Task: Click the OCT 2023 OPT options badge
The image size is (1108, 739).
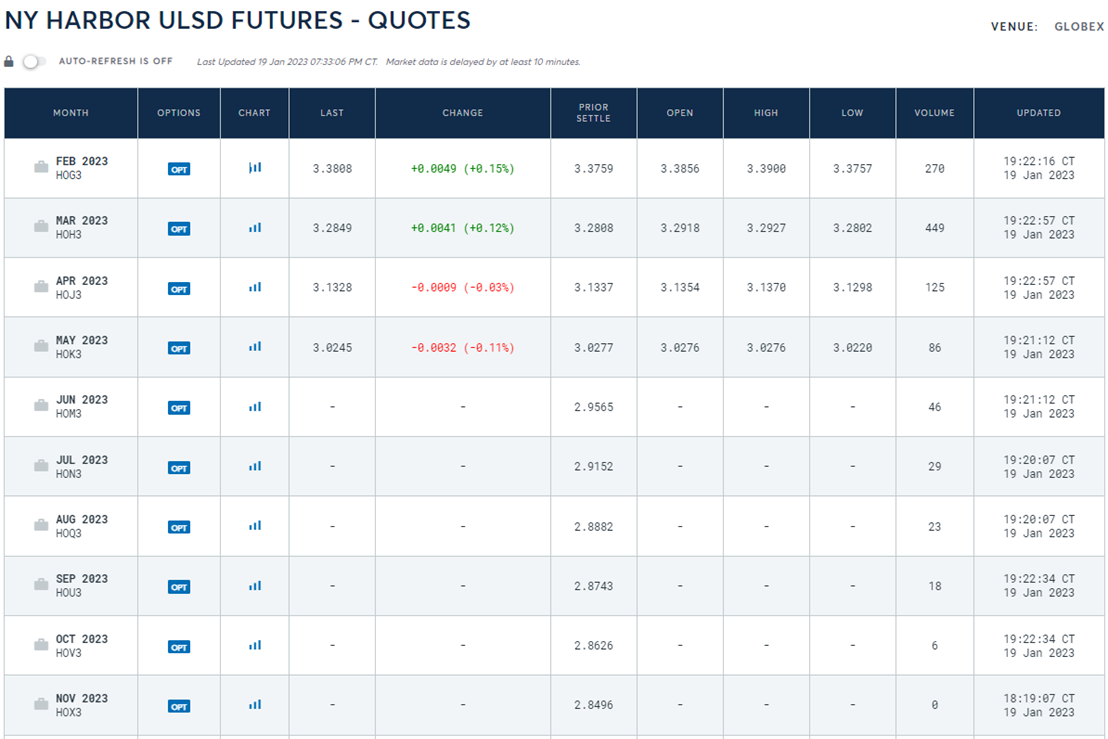Action: [179, 646]
